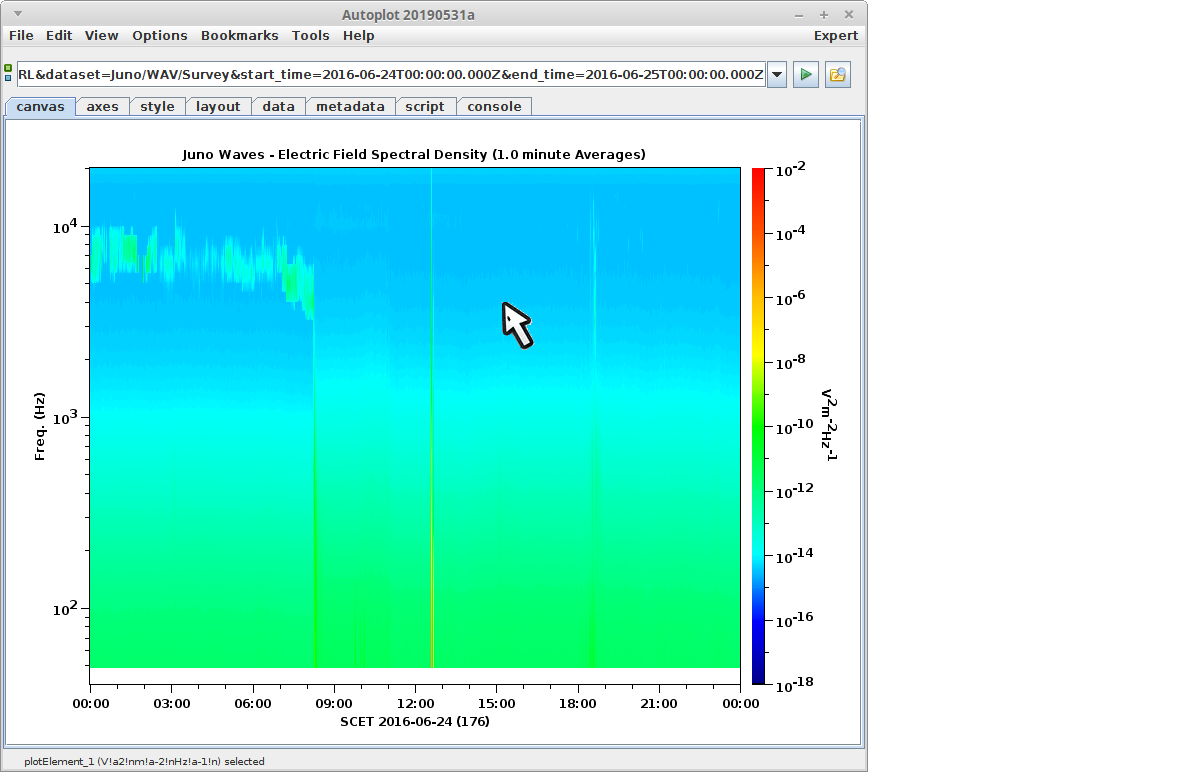This screenshot has width=1197, height=772.
Task: Show the console tab
Action: pyautogui.click(x=494, y=107)
